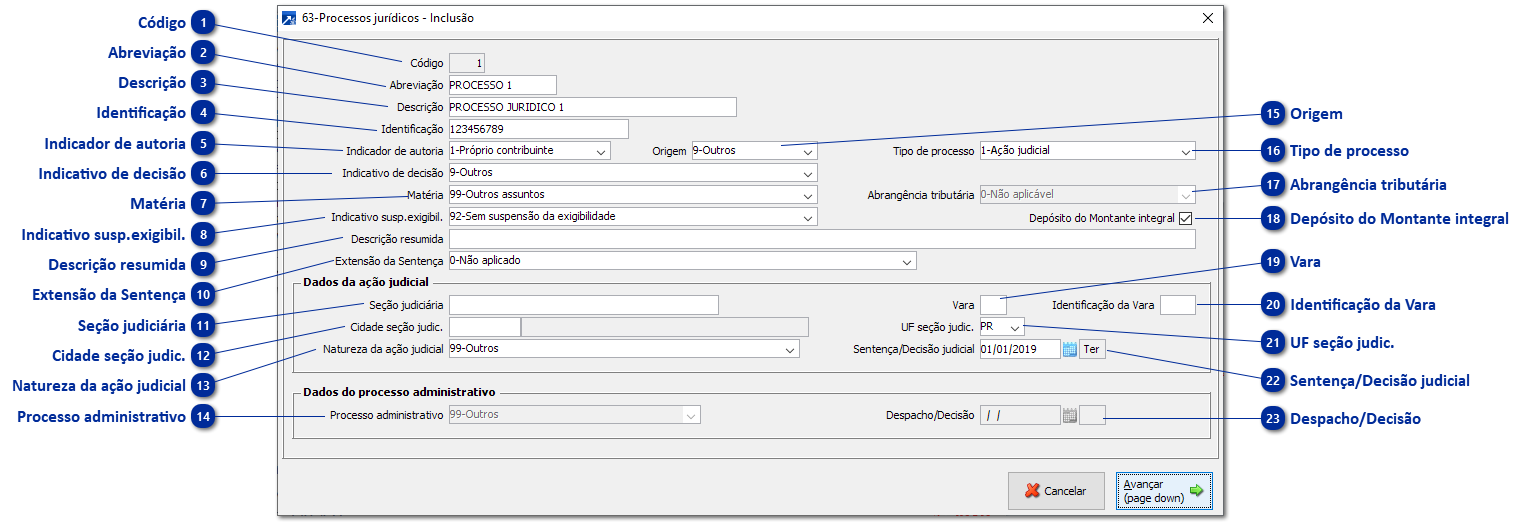Click the Descrição field with PROCESSO JURIDICO 1
Screen dimensions: 1525x527
pyautogui.click(x=593, y=107)
